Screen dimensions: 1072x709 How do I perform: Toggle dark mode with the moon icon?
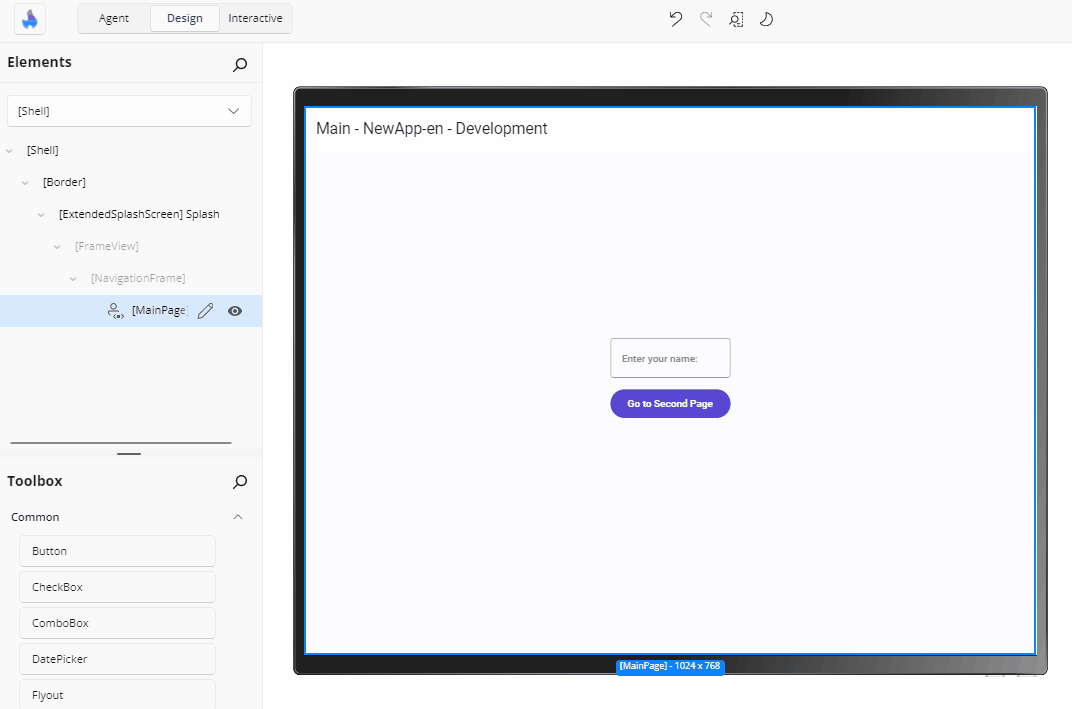click(766, 19)
